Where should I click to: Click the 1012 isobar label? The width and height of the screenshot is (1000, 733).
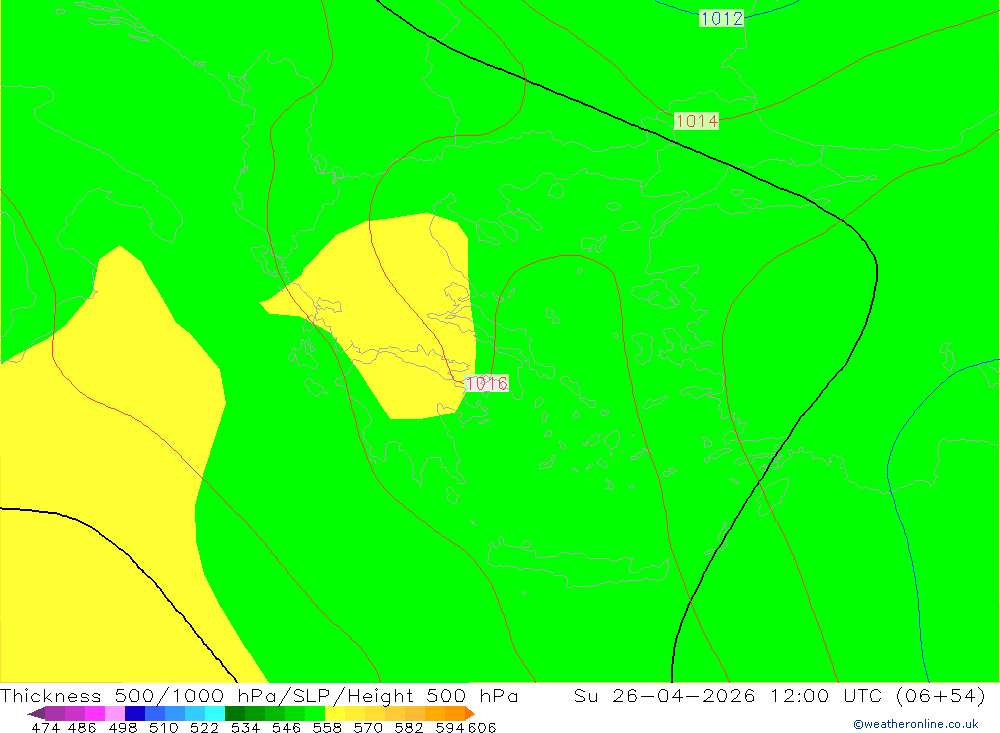721,18
